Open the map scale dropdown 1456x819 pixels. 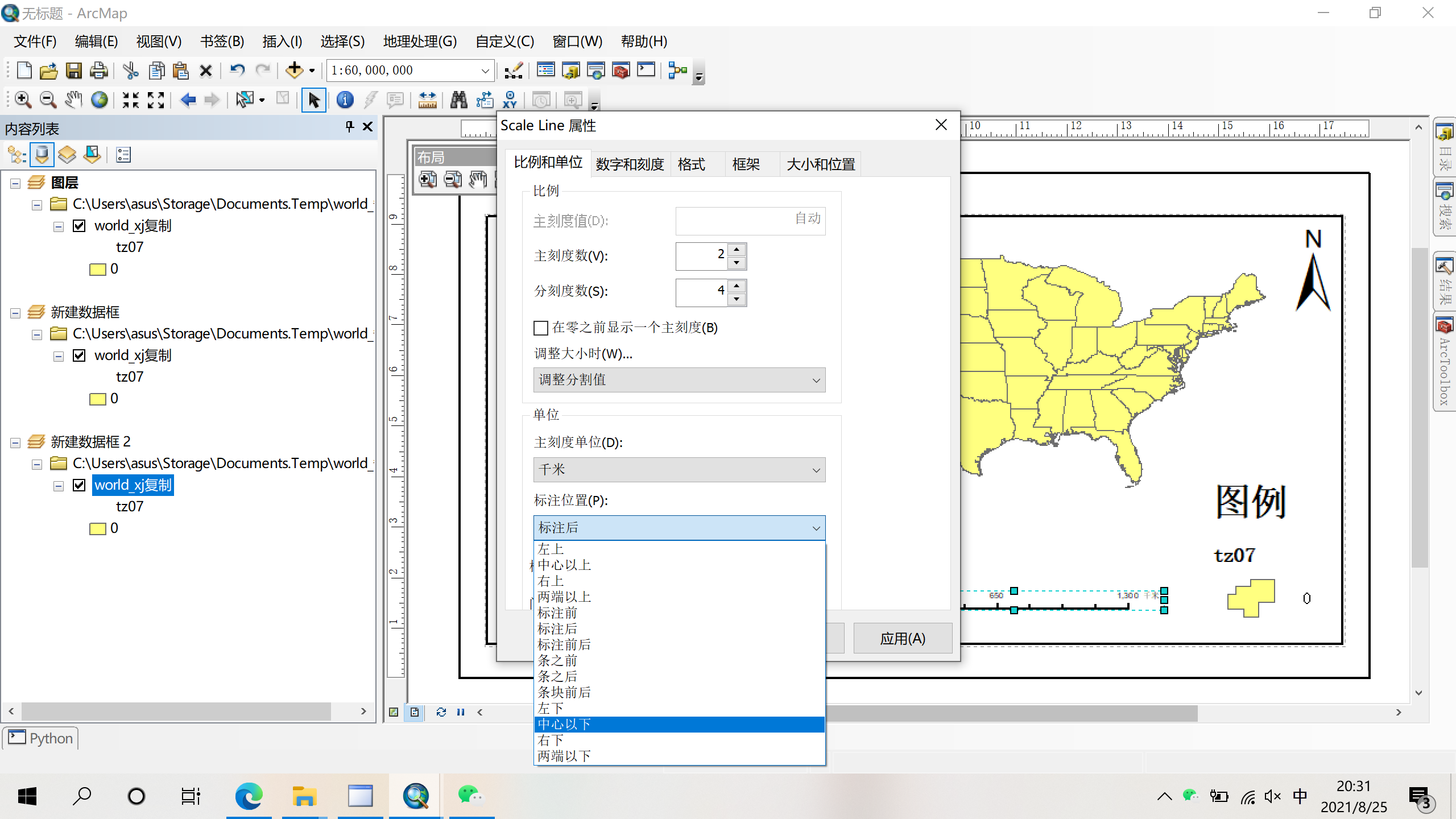[x=485, y=71]
